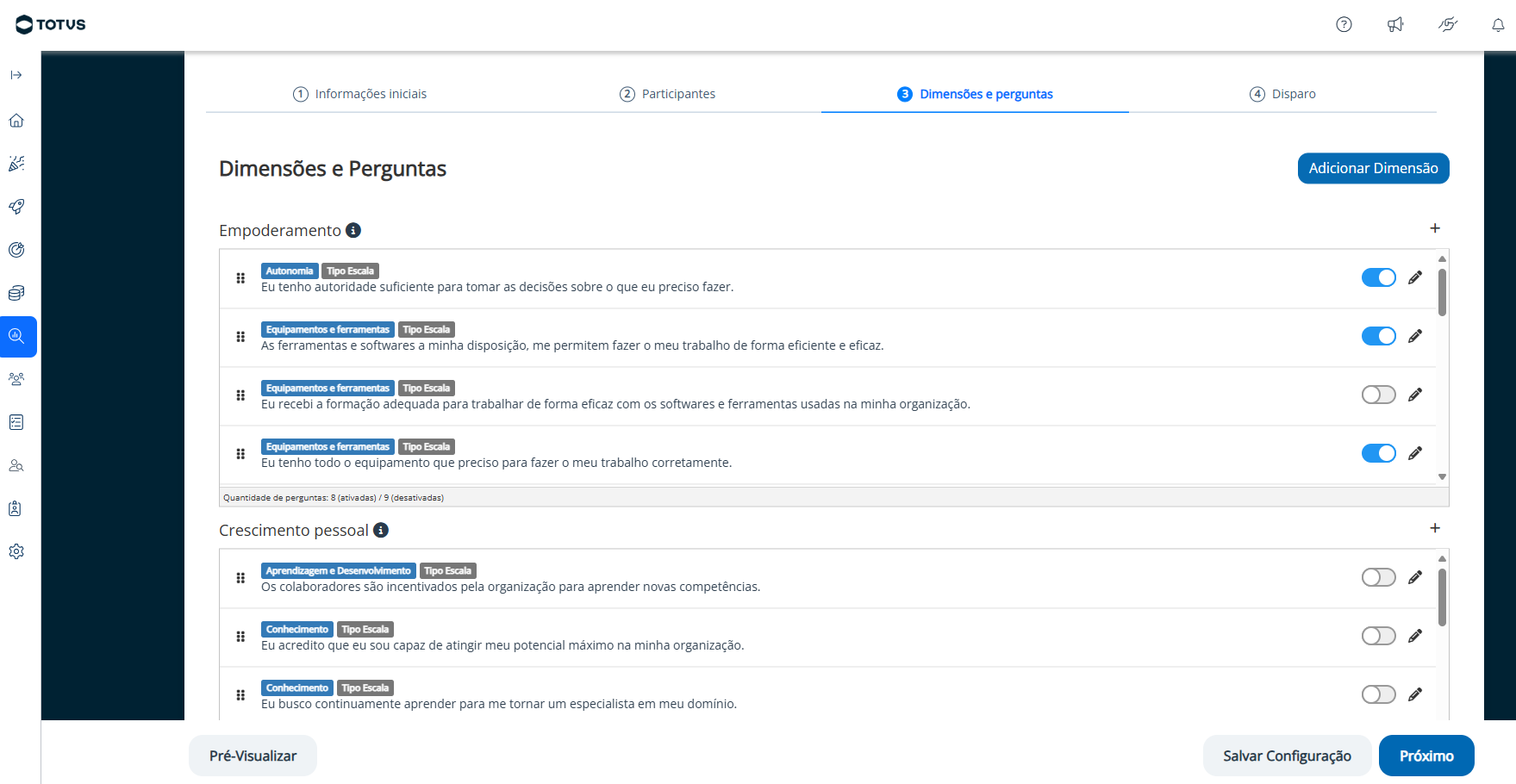The image size is (1516, 784).
Task: Click the Adicionar Dimensão button
Action: pos(1373,168)
